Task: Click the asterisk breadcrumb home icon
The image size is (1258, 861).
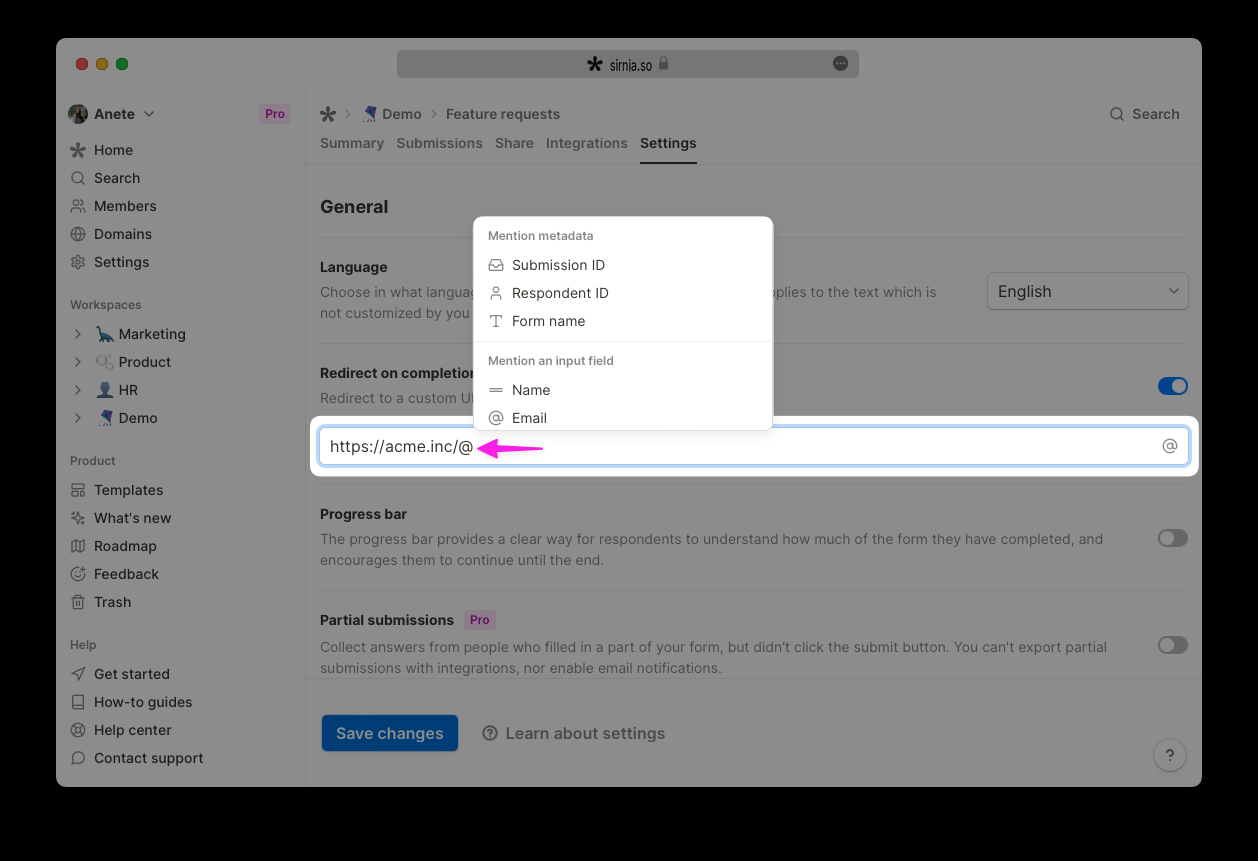Action: [x=328, y=114]
